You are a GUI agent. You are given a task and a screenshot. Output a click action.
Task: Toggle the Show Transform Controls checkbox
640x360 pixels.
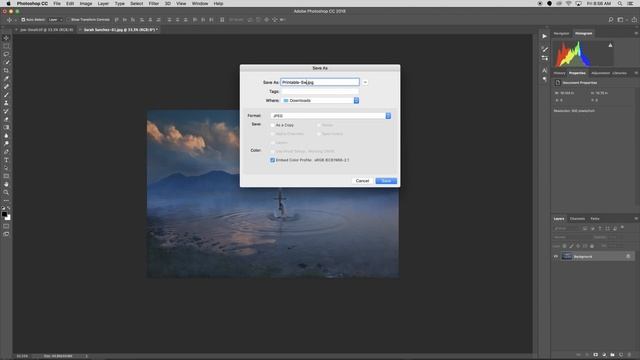click(69, 20)
